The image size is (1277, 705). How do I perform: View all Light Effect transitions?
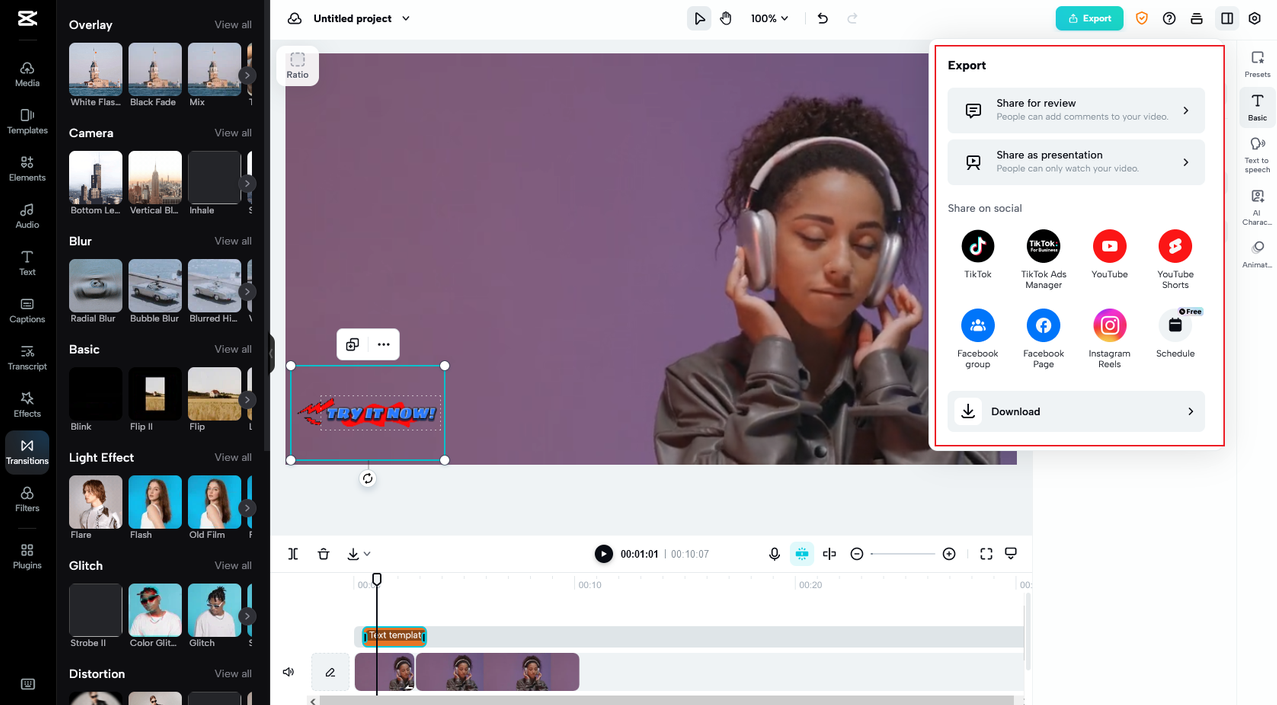pos(233,457)
